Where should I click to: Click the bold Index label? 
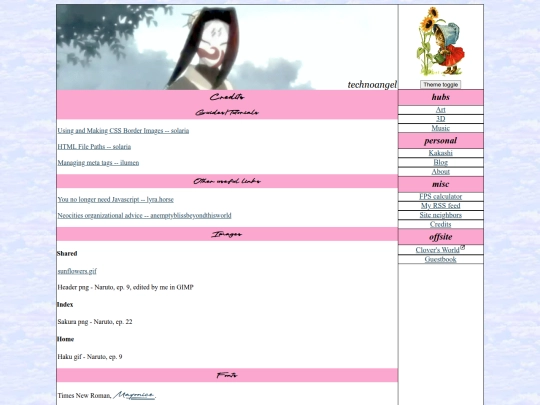tap(65, 304)
